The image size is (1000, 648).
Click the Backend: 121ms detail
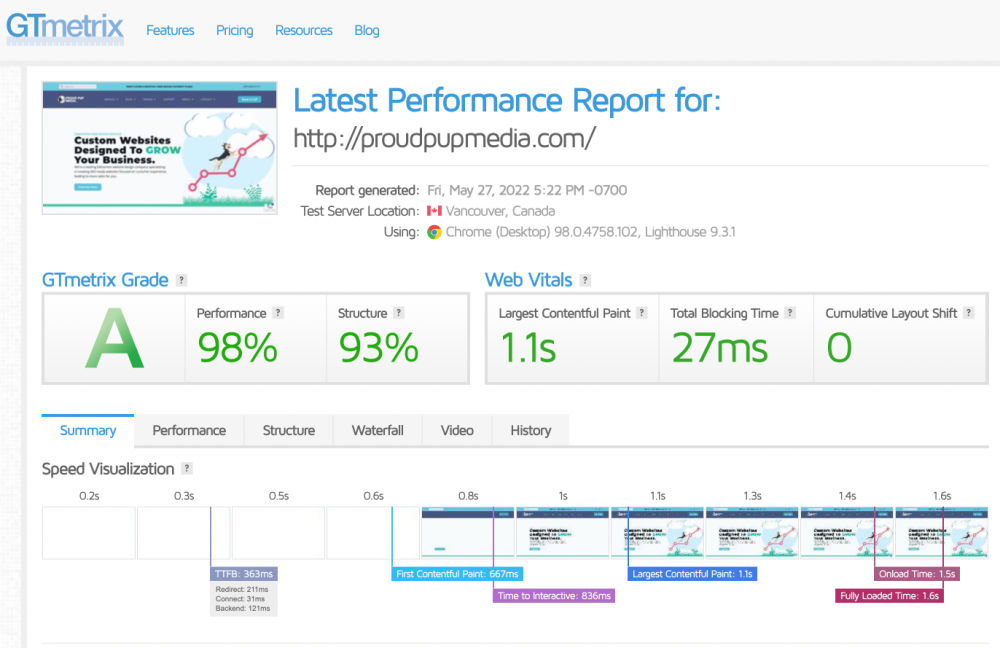click(242, 608)
